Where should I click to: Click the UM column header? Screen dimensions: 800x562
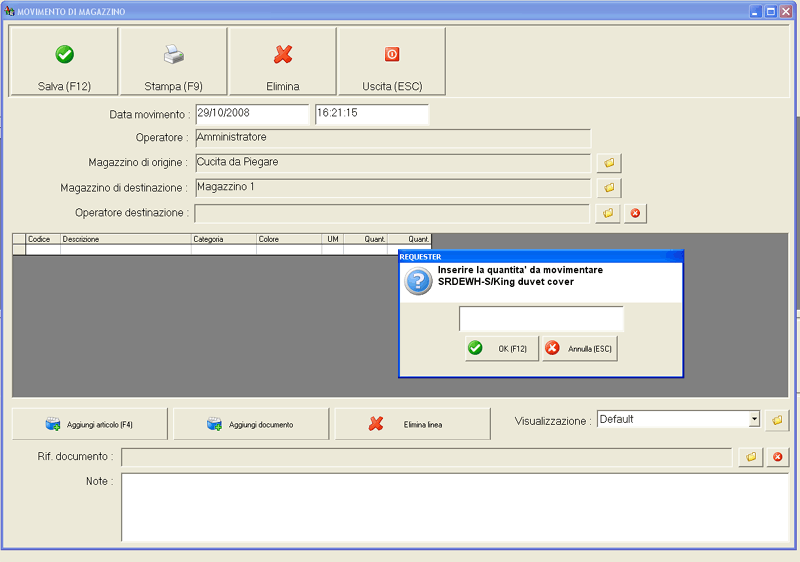point(333,239)
